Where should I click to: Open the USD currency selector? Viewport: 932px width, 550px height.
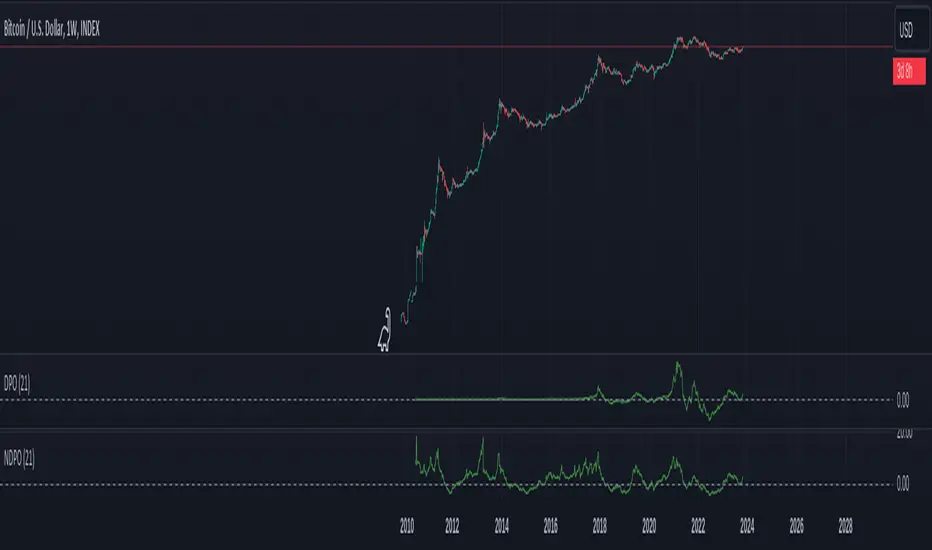click(x=911, y=30)
